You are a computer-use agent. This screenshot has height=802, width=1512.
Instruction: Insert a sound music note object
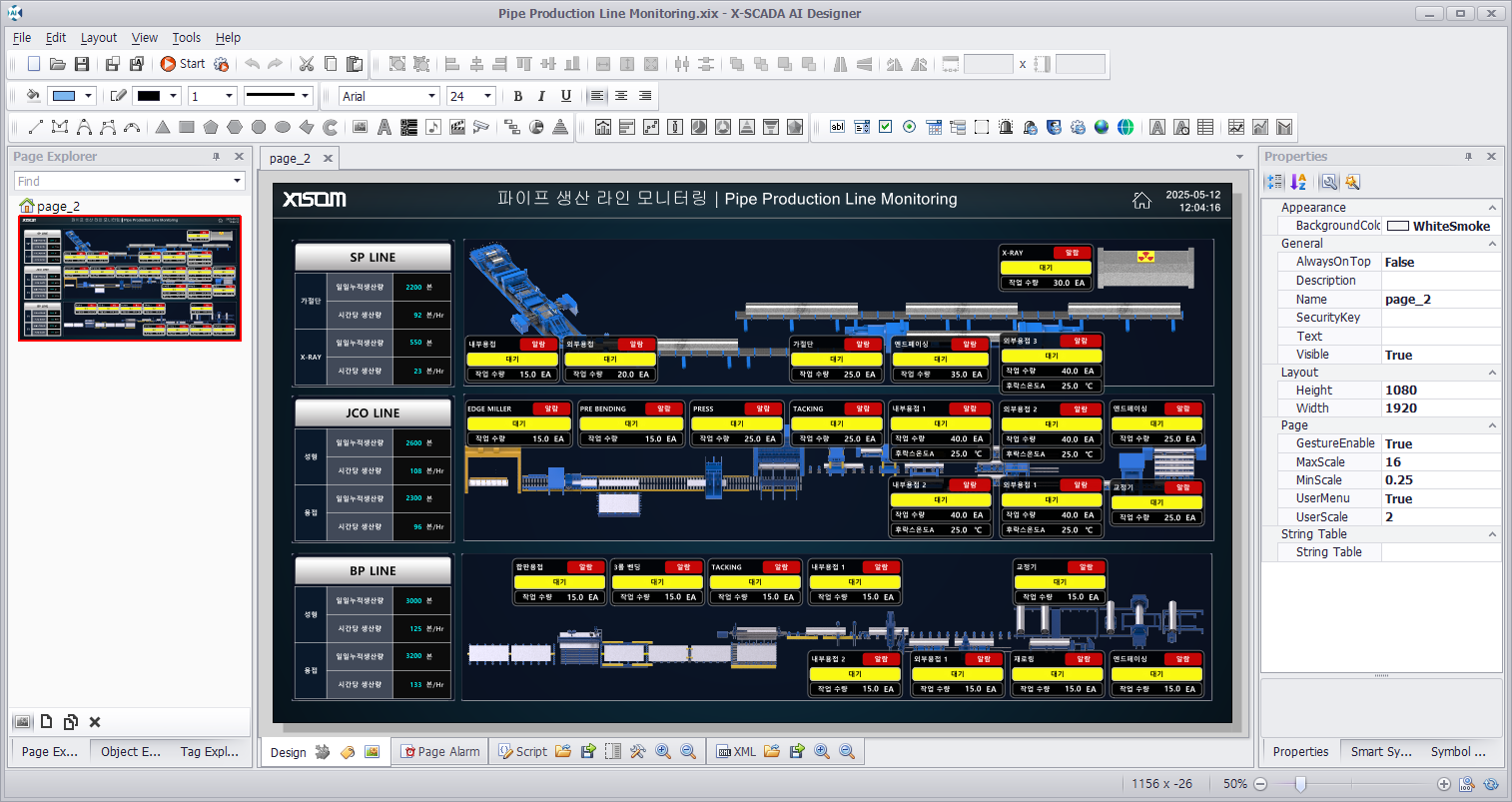point(432,127)
